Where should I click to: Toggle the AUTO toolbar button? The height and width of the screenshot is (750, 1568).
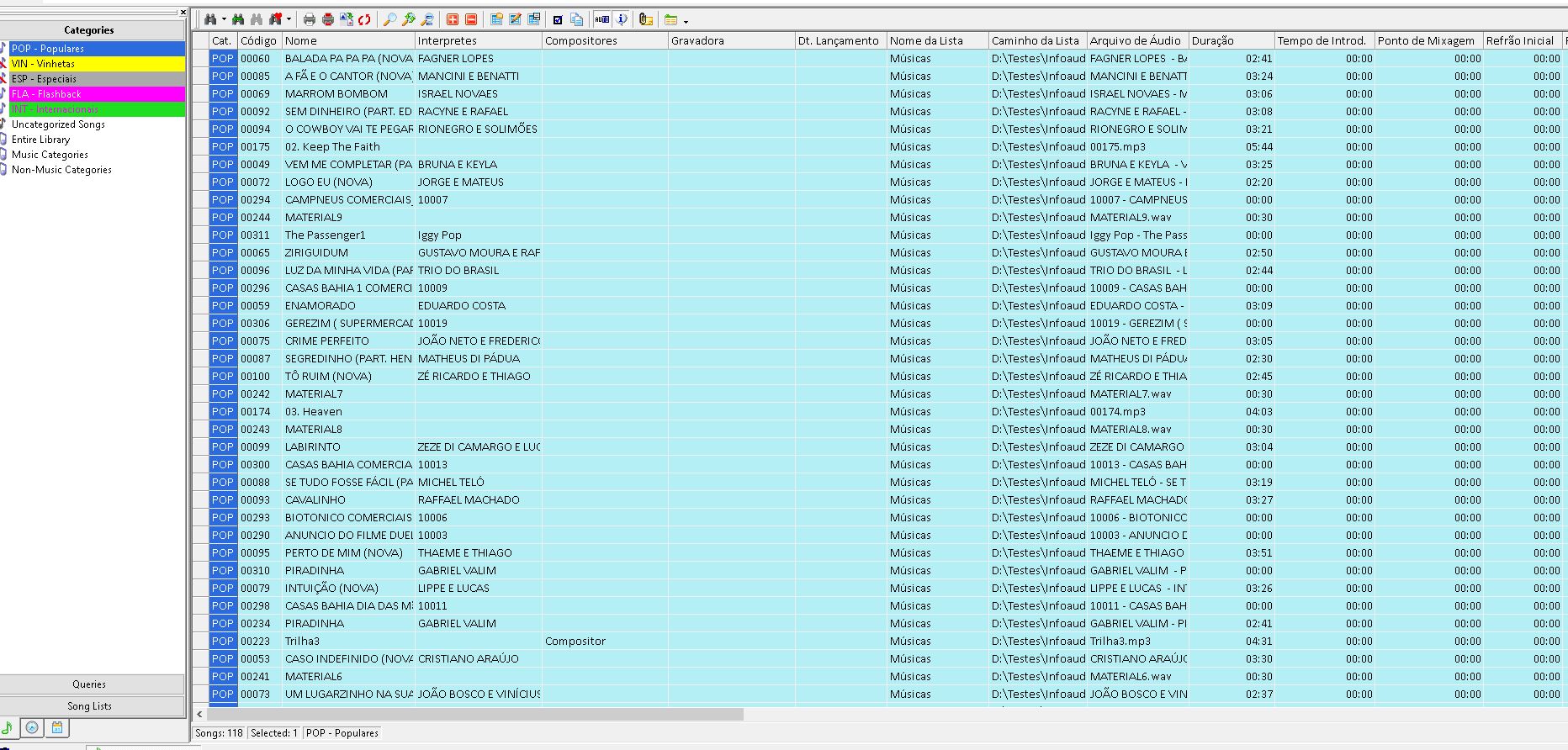pos(602,19)
